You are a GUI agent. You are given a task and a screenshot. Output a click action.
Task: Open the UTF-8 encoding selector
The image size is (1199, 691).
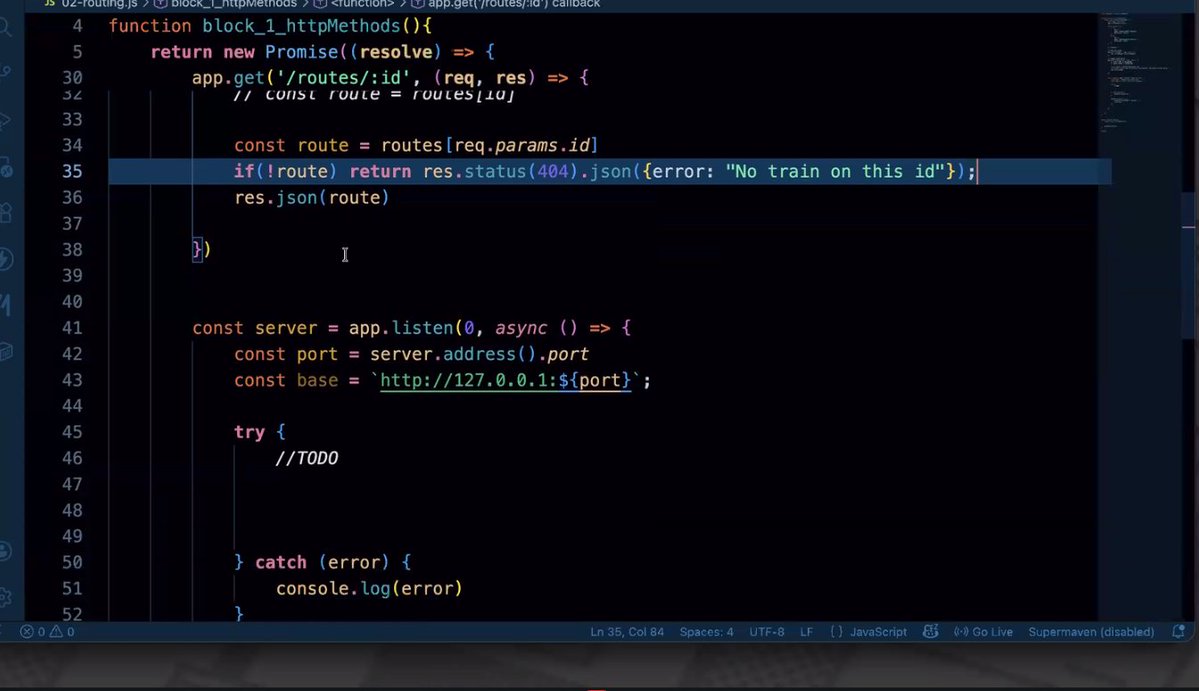click(767, 631)
